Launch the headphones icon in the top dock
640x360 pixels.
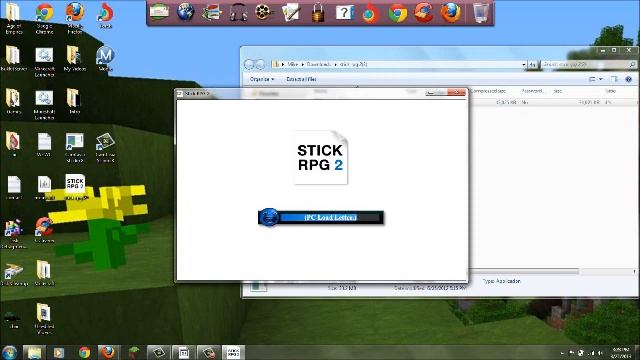click(238, 12)
